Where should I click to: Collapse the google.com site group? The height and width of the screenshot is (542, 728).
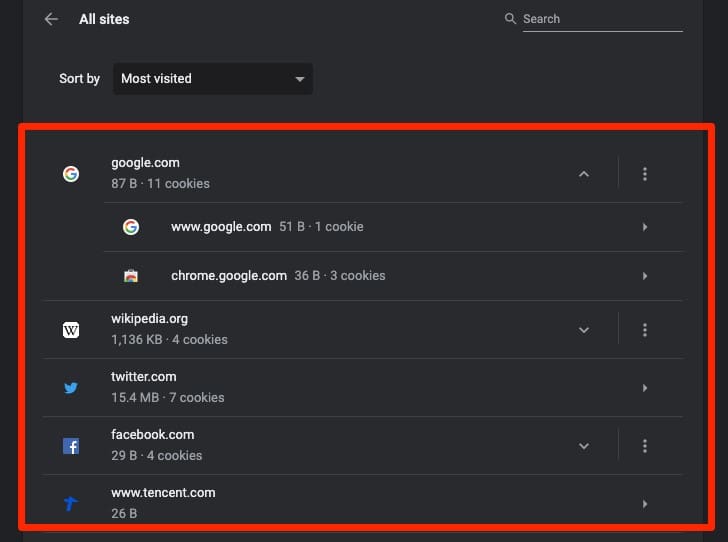tap(584, 174)
